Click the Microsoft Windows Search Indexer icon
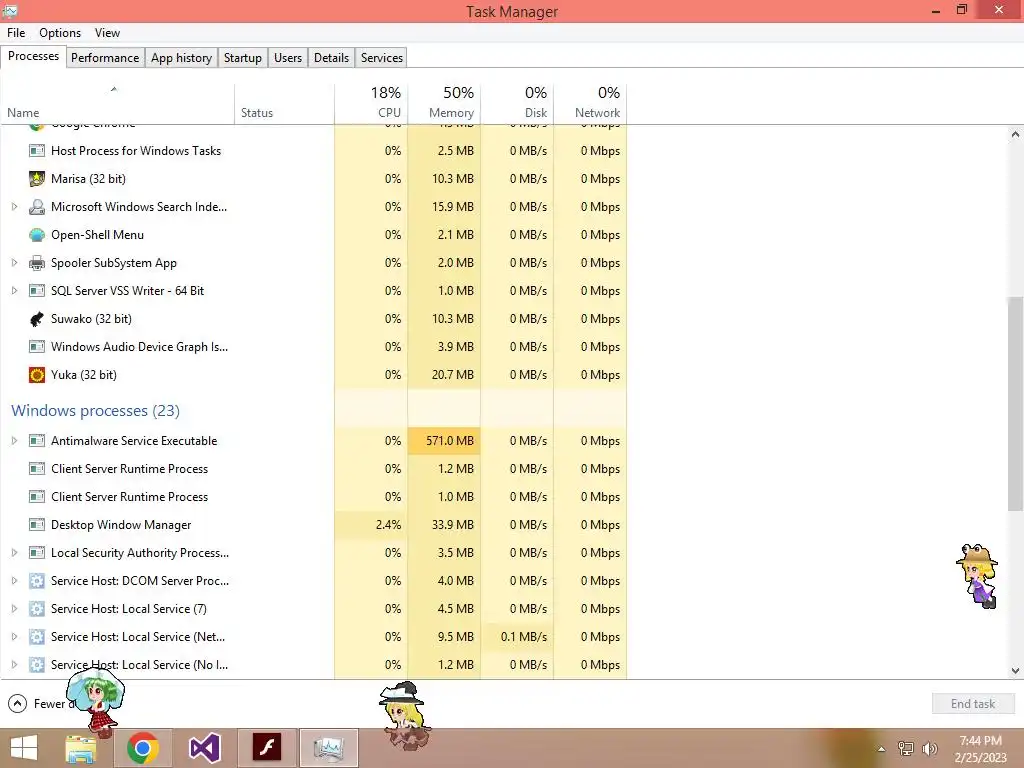 pyautogui.click(x=37, y=206)
